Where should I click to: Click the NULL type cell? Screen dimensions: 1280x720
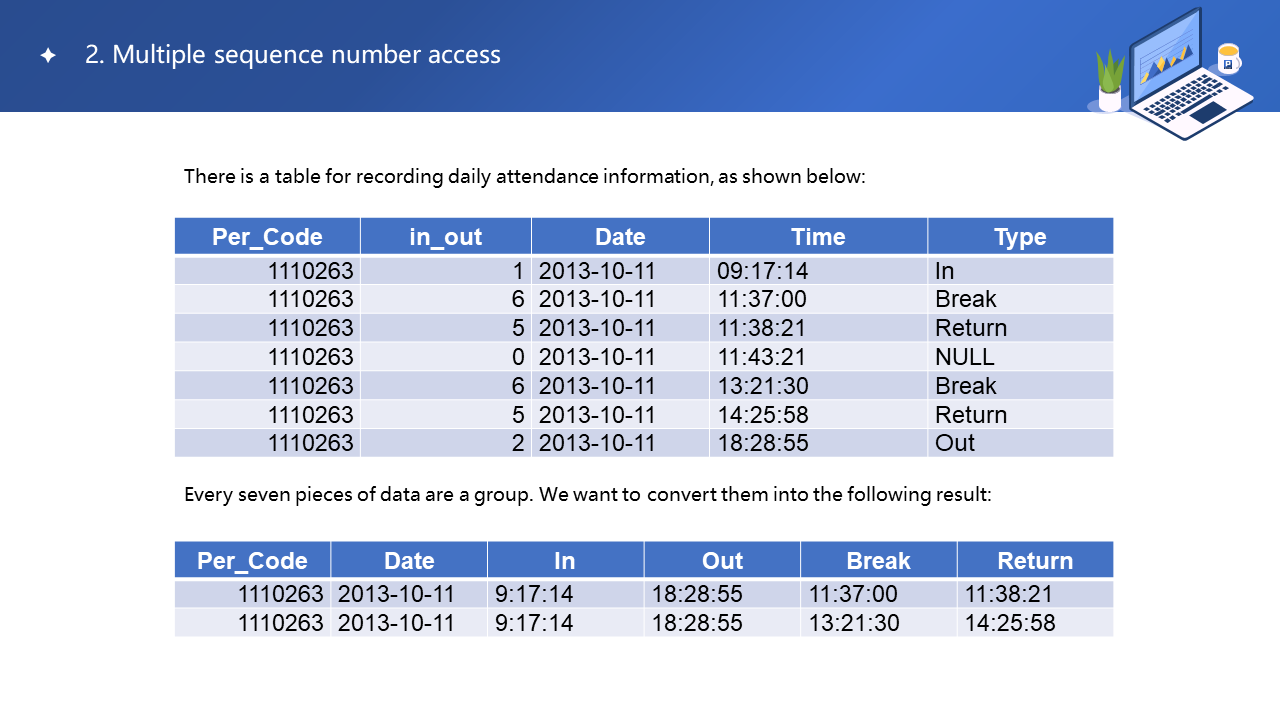965,357
